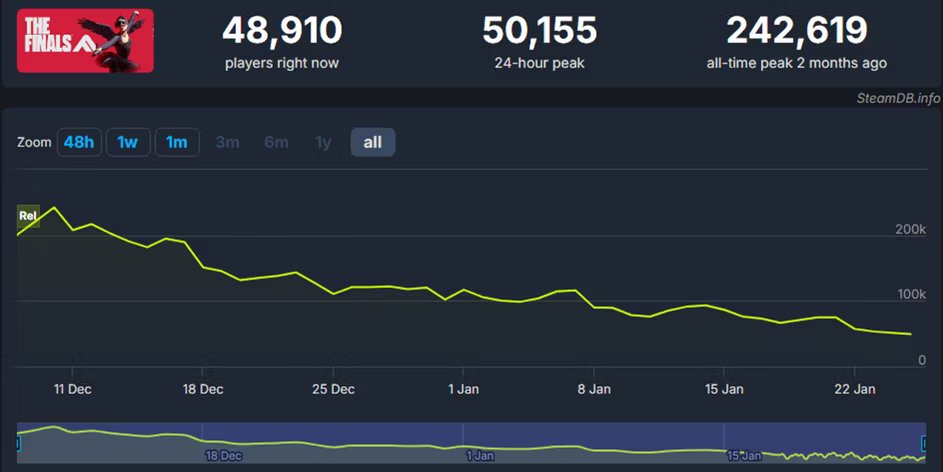The height and width of the screenshot is (472, 943).
Task: Select the 6m zoom option
Action: (276, 143)
